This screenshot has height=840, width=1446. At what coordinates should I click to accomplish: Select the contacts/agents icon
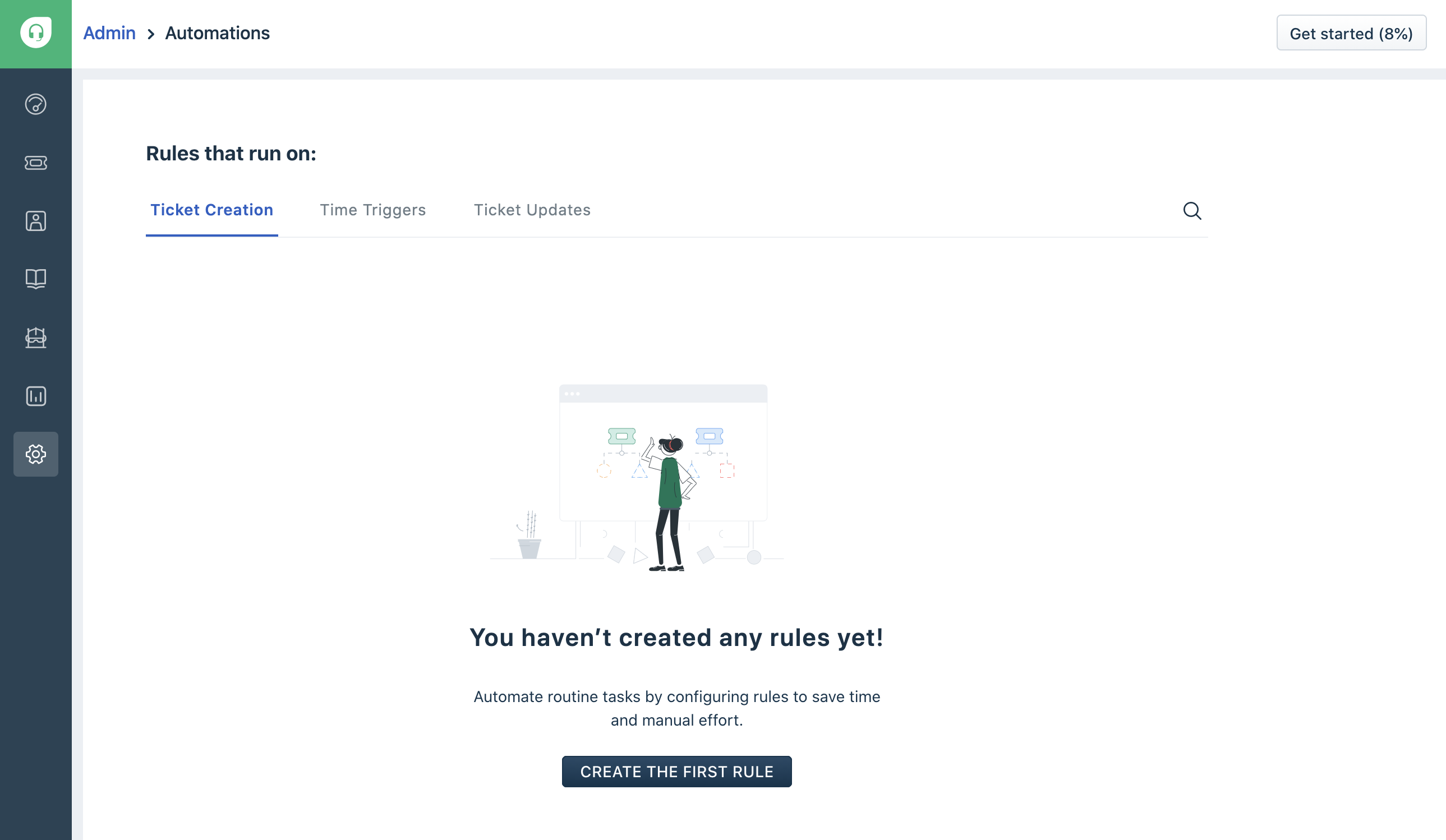point(36,220)
